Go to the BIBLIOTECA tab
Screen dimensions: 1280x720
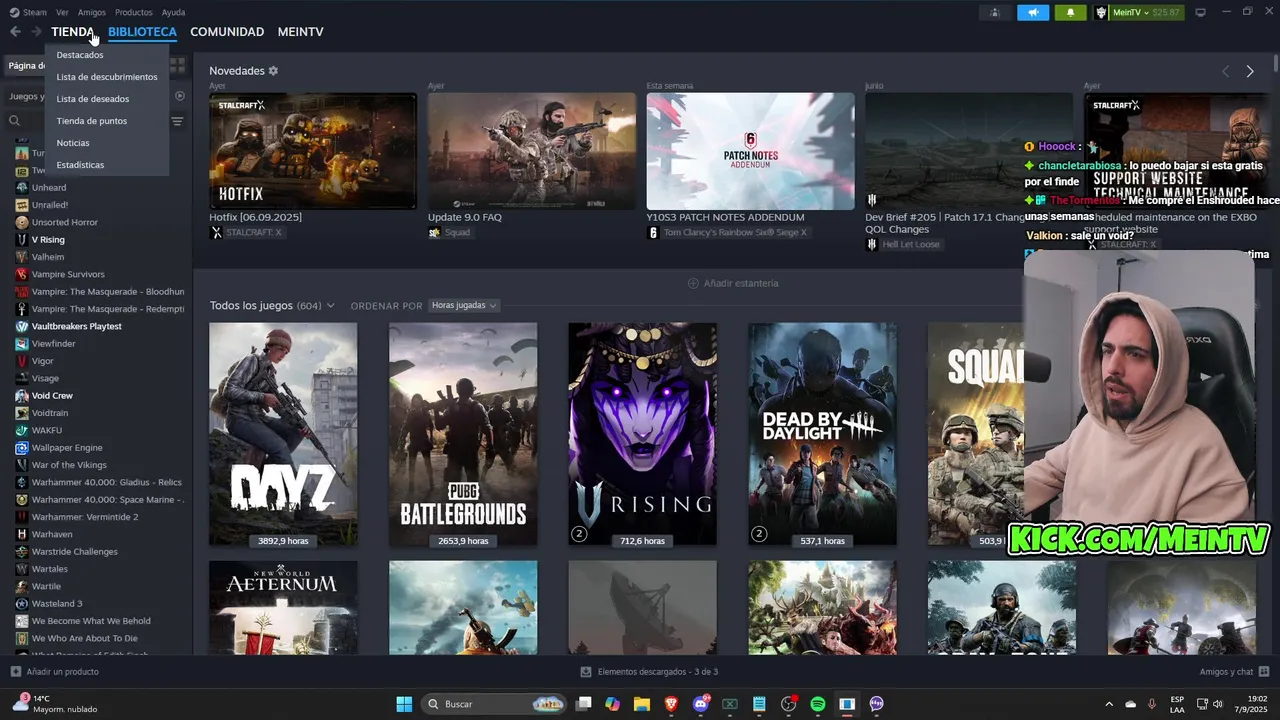[x=142, y=32]
